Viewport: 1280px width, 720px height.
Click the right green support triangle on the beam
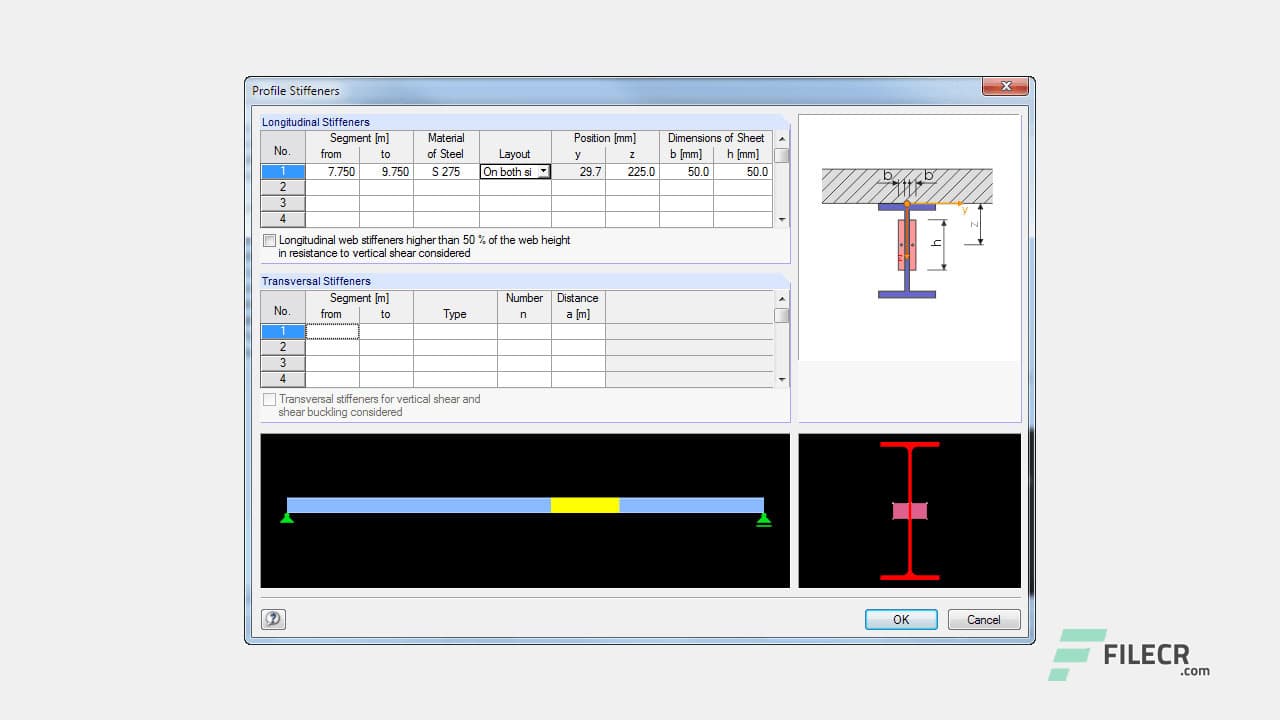point(764,518)
